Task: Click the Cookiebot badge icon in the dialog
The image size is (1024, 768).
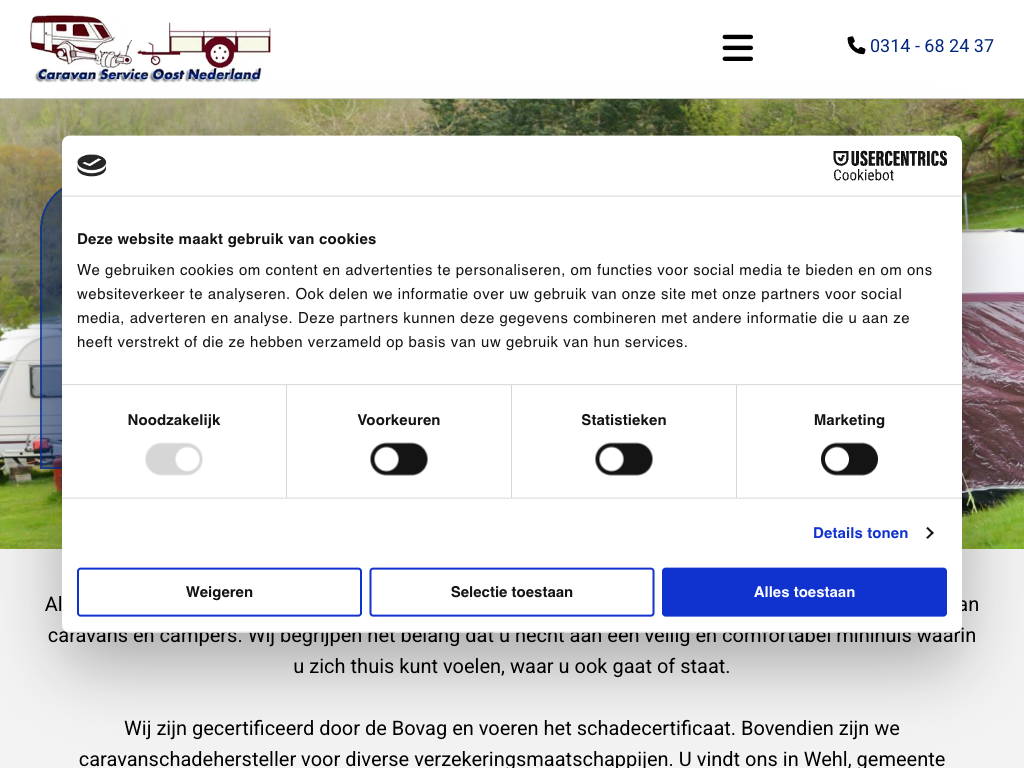Action: pos(91,165)
